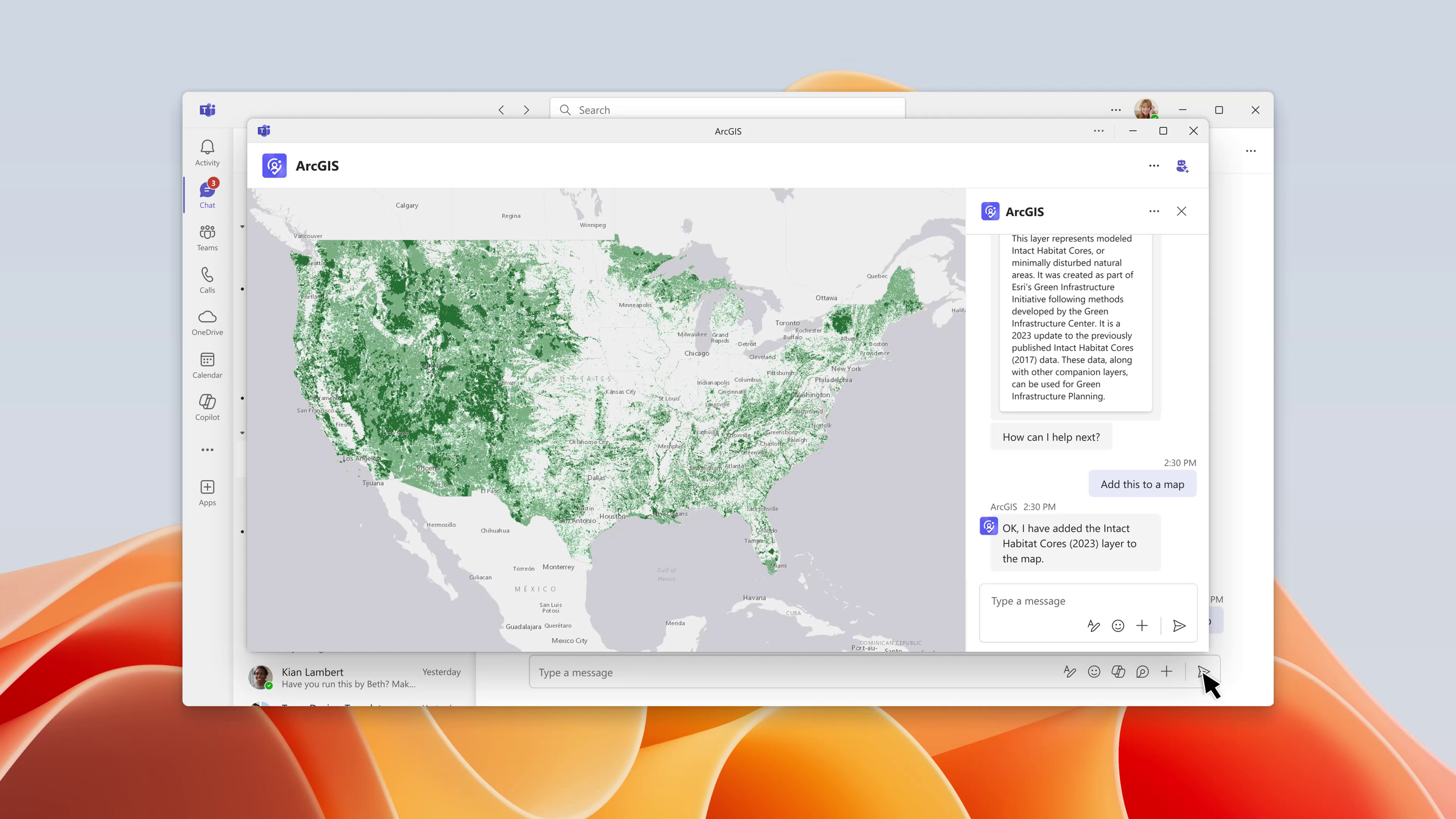Screen dimensions: 1456x819
Task: Open more options ellipsis behind ArcGIS window
Action: [x=1250, y=151]
